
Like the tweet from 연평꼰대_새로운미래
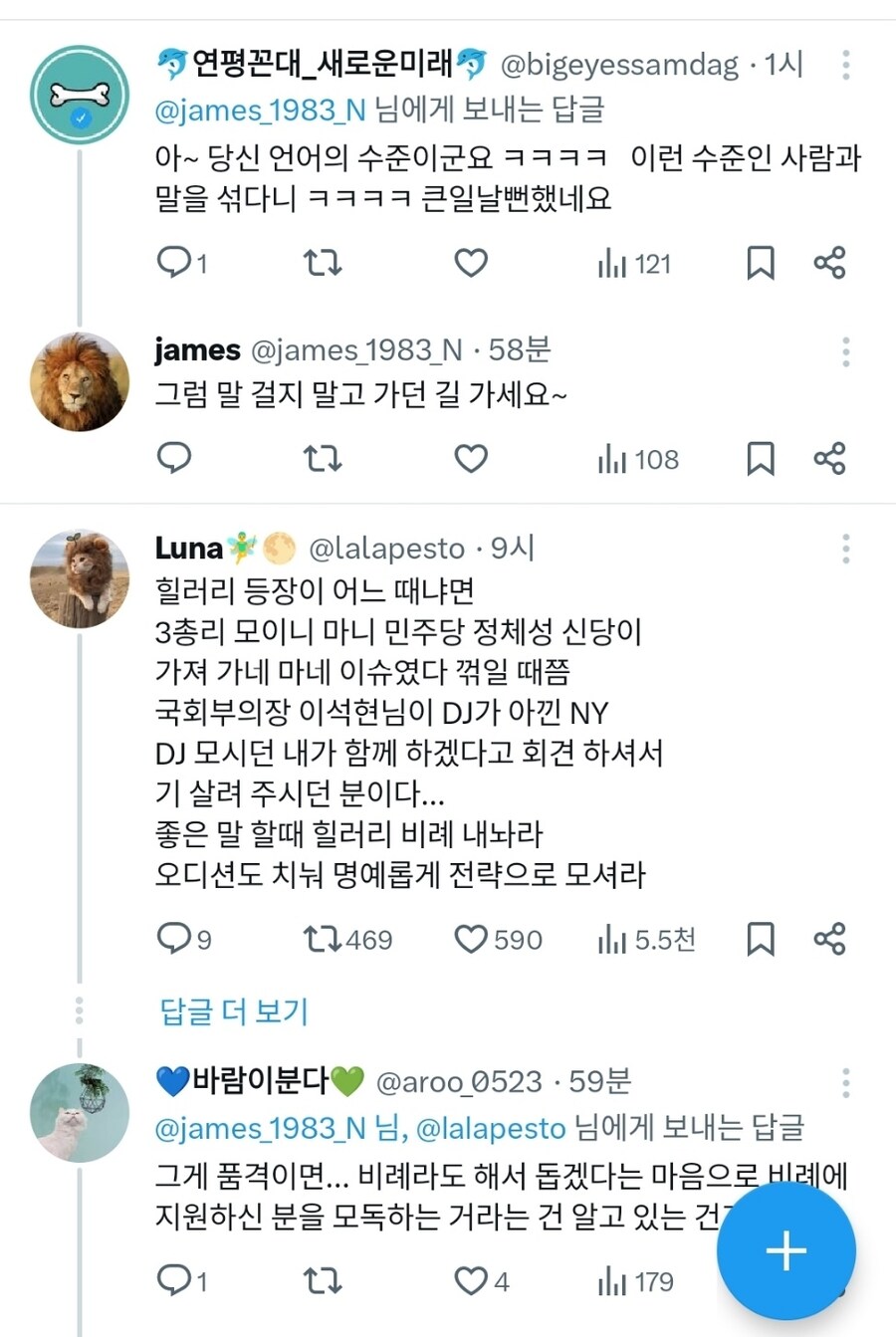coord(469,263)
